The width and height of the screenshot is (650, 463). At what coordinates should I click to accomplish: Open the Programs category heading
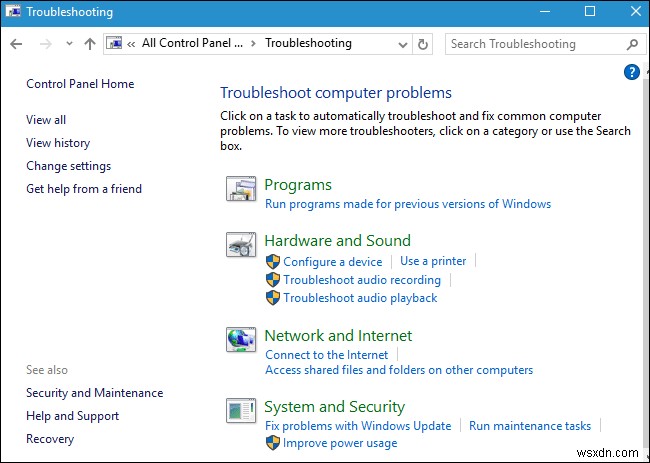coord(298,185)
